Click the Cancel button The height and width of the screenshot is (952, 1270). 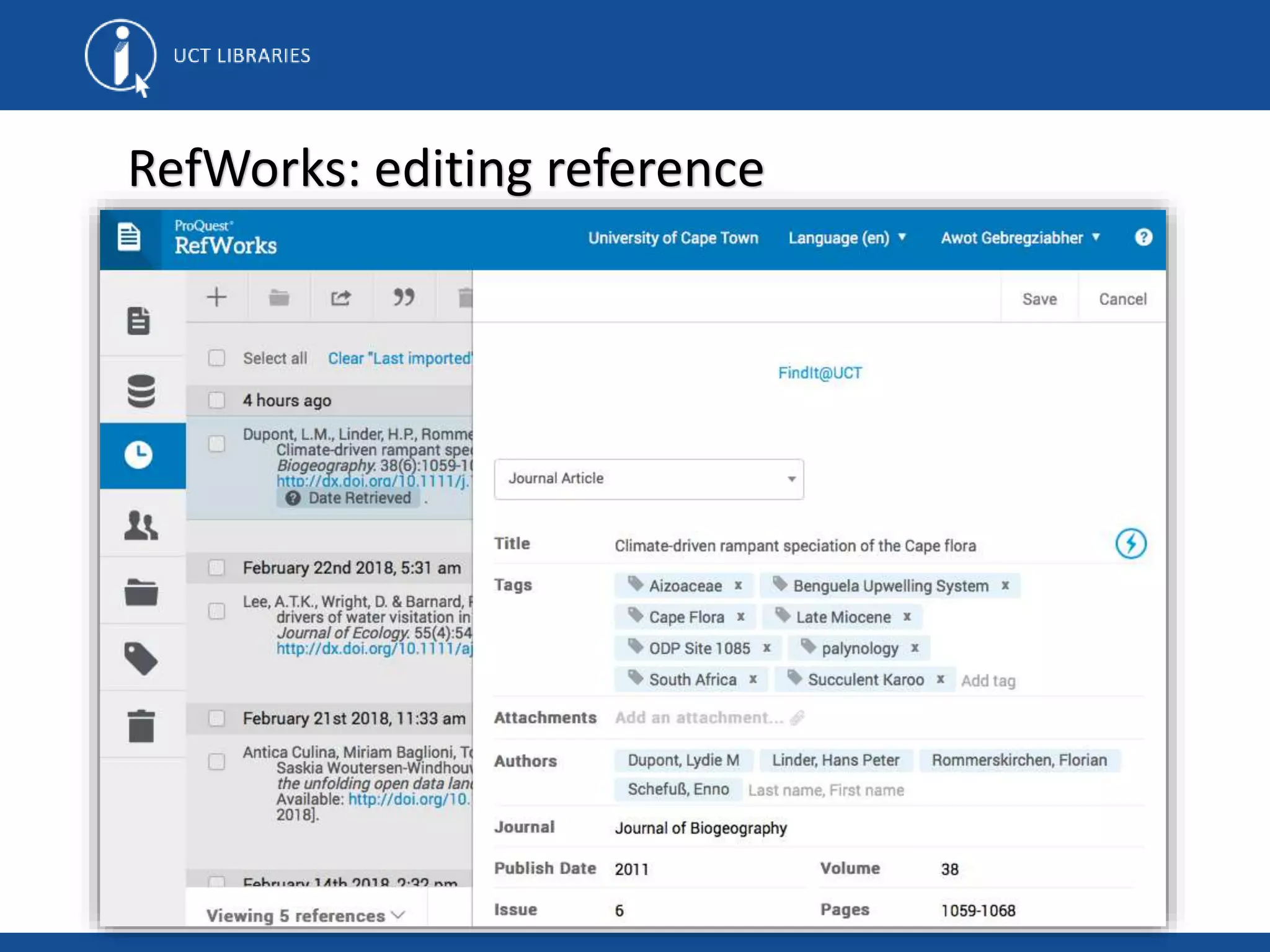coord(1122,299)
